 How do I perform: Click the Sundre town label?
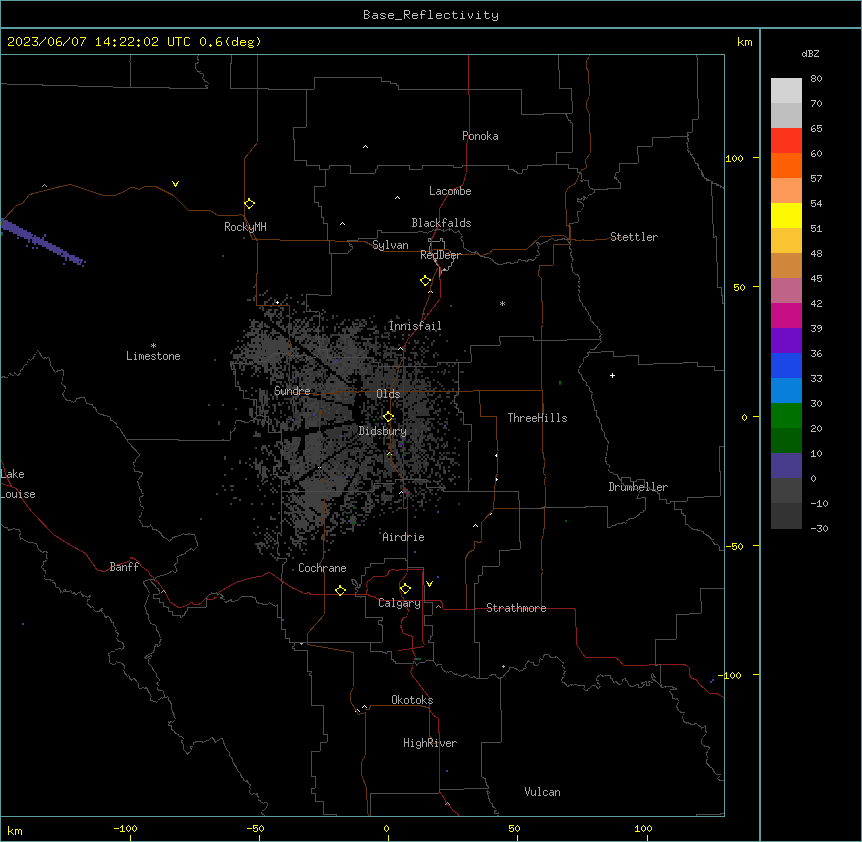click(292, 391)
